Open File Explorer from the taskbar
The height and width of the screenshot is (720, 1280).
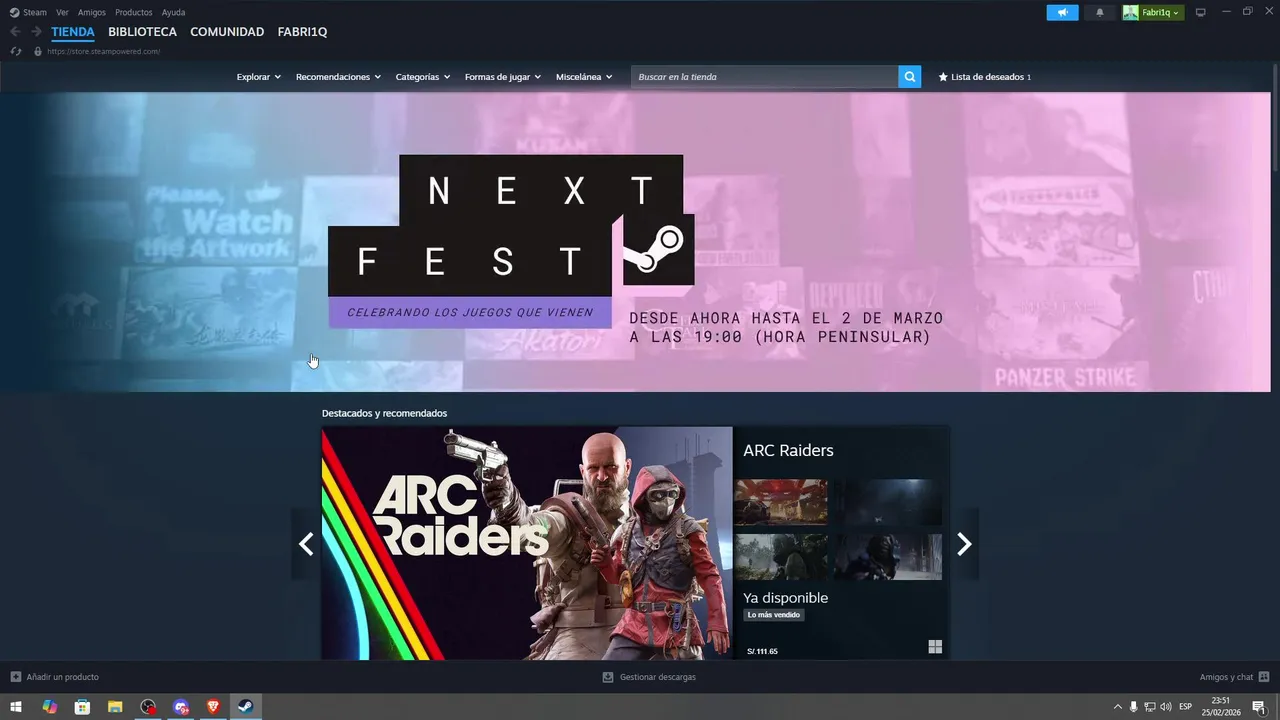click(x=115, y=707)
